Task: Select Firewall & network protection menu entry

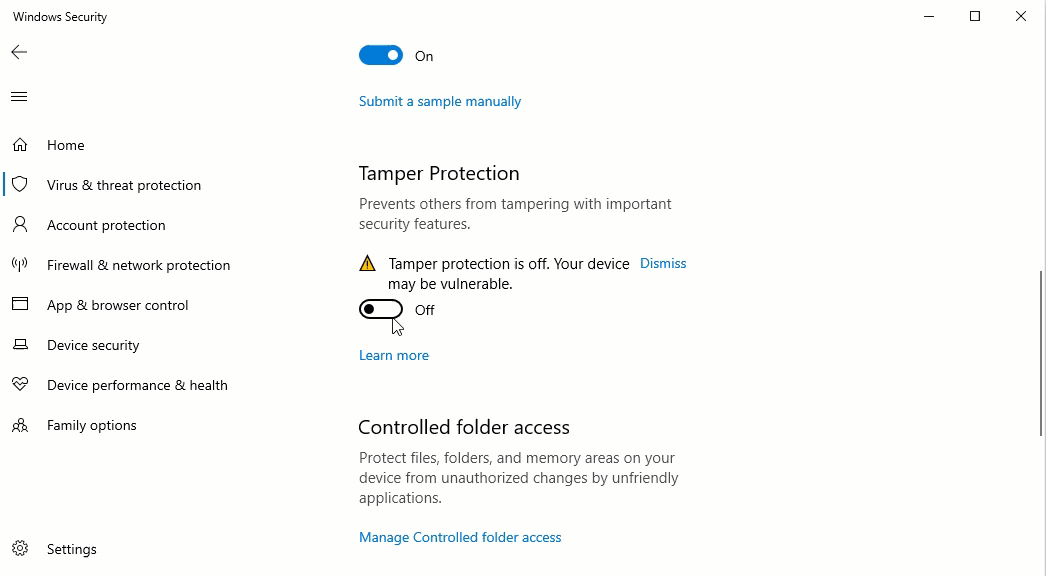Action: [138, 265]
